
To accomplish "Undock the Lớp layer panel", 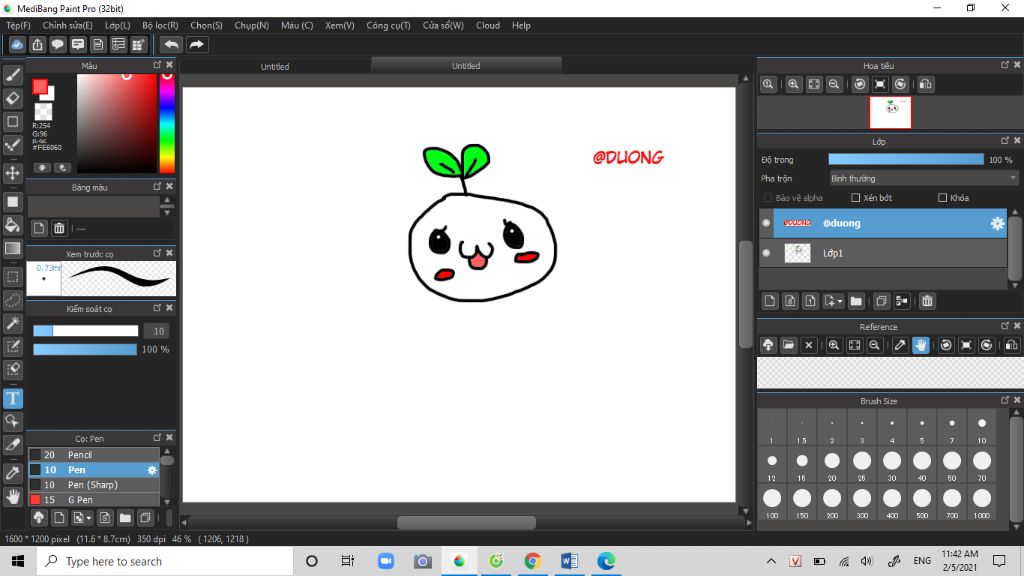I will coord(1005,140).
